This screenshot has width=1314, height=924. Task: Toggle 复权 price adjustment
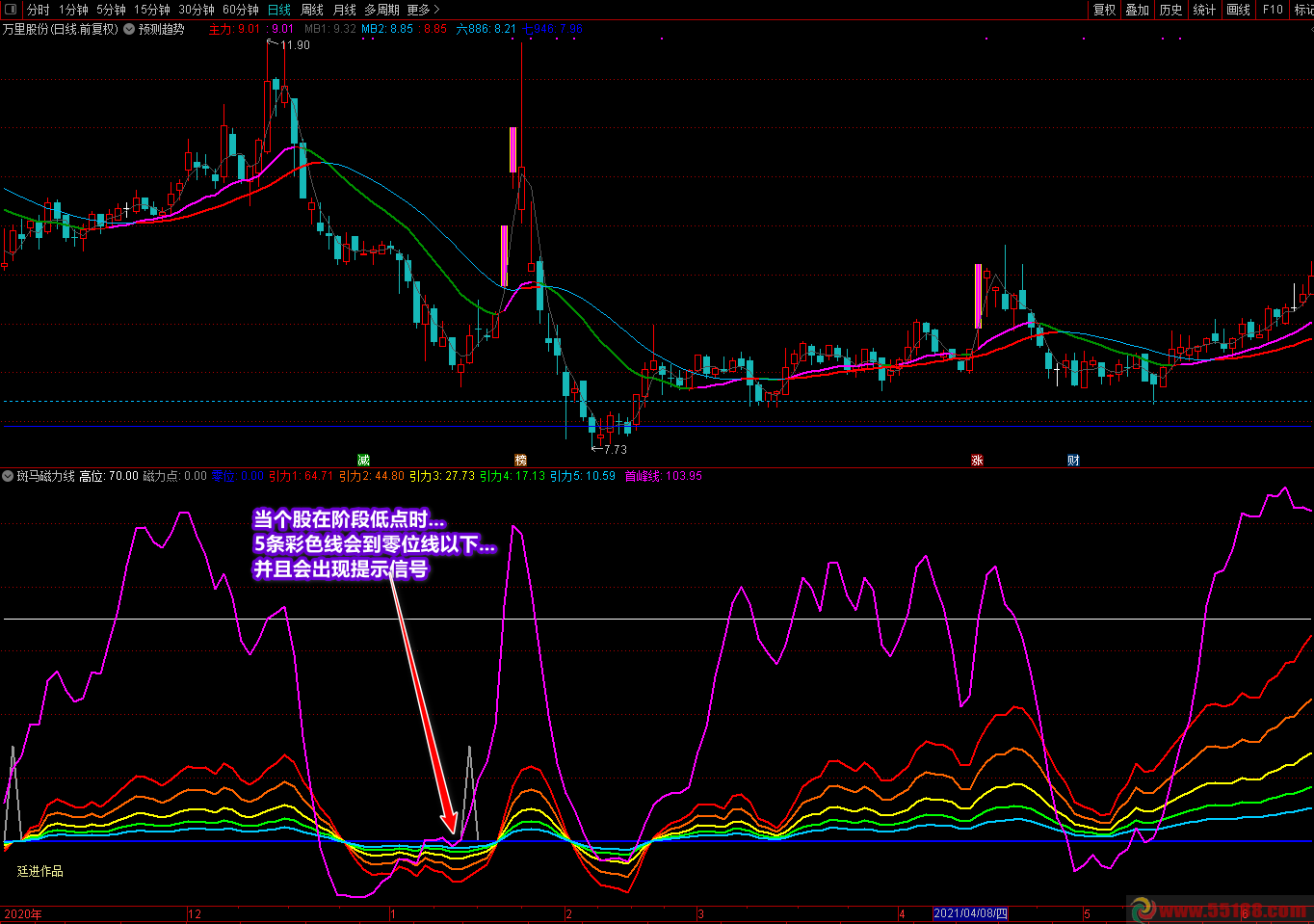click(x=1104, y=10)
